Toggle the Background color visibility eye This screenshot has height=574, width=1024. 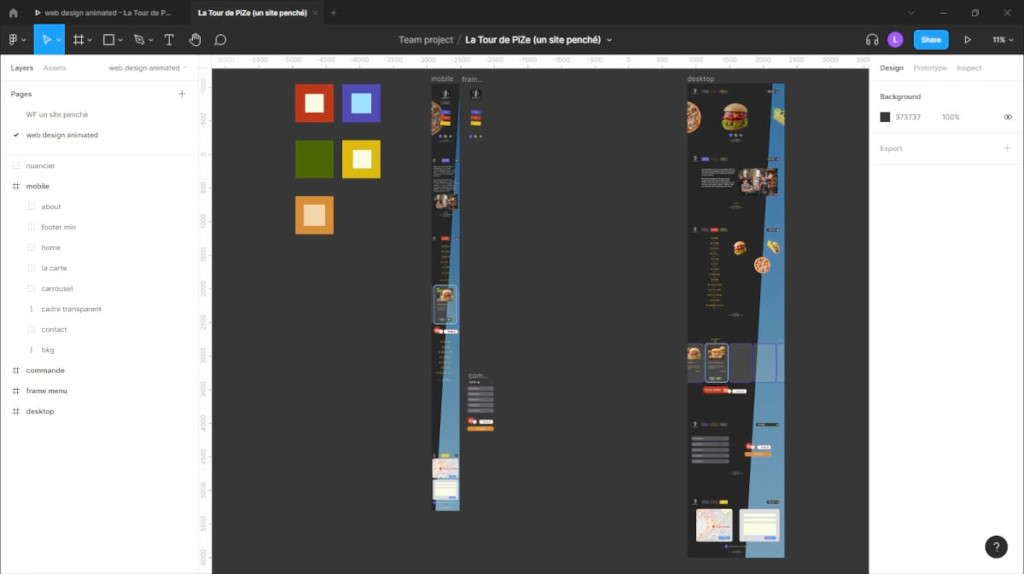point(1007,117)
